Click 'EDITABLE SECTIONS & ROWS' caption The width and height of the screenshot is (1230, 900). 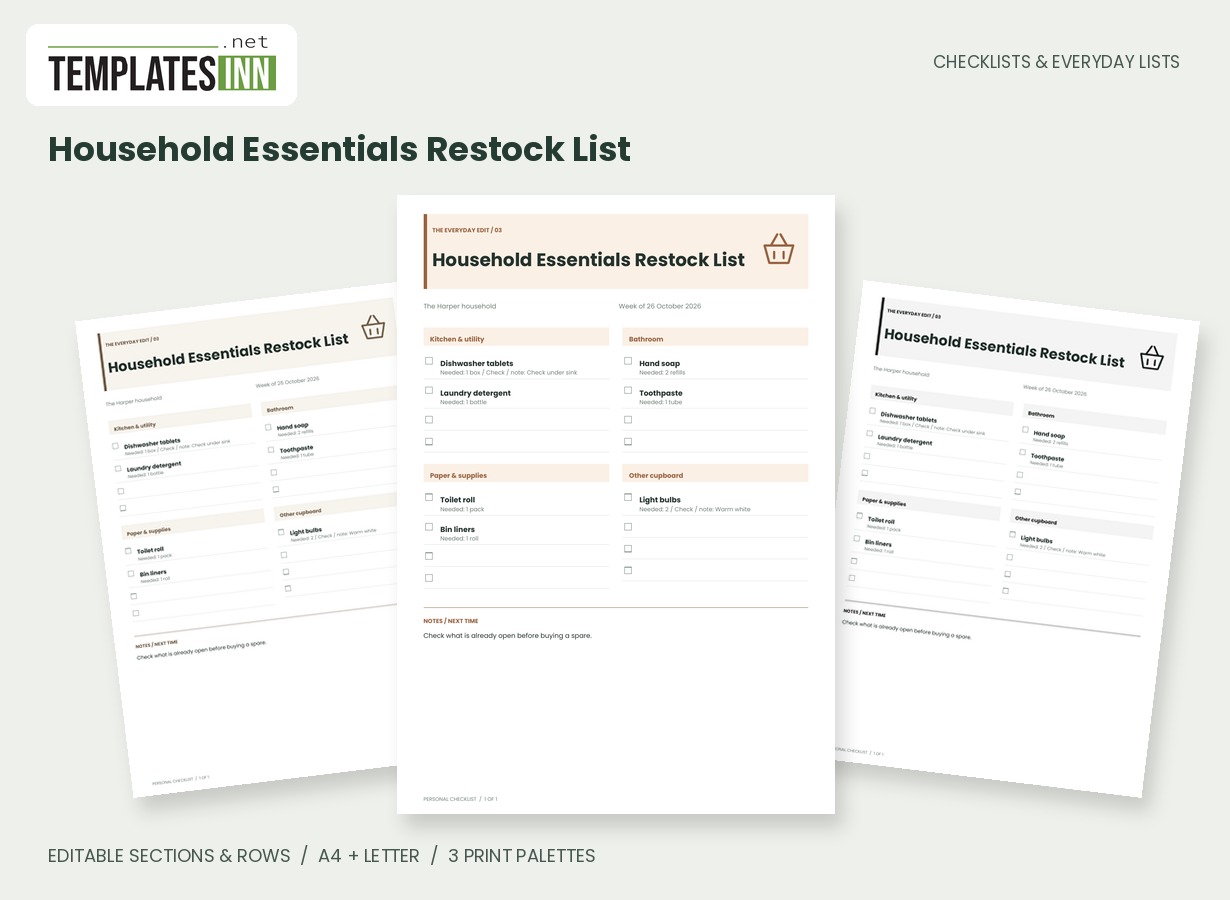point(169,856)
